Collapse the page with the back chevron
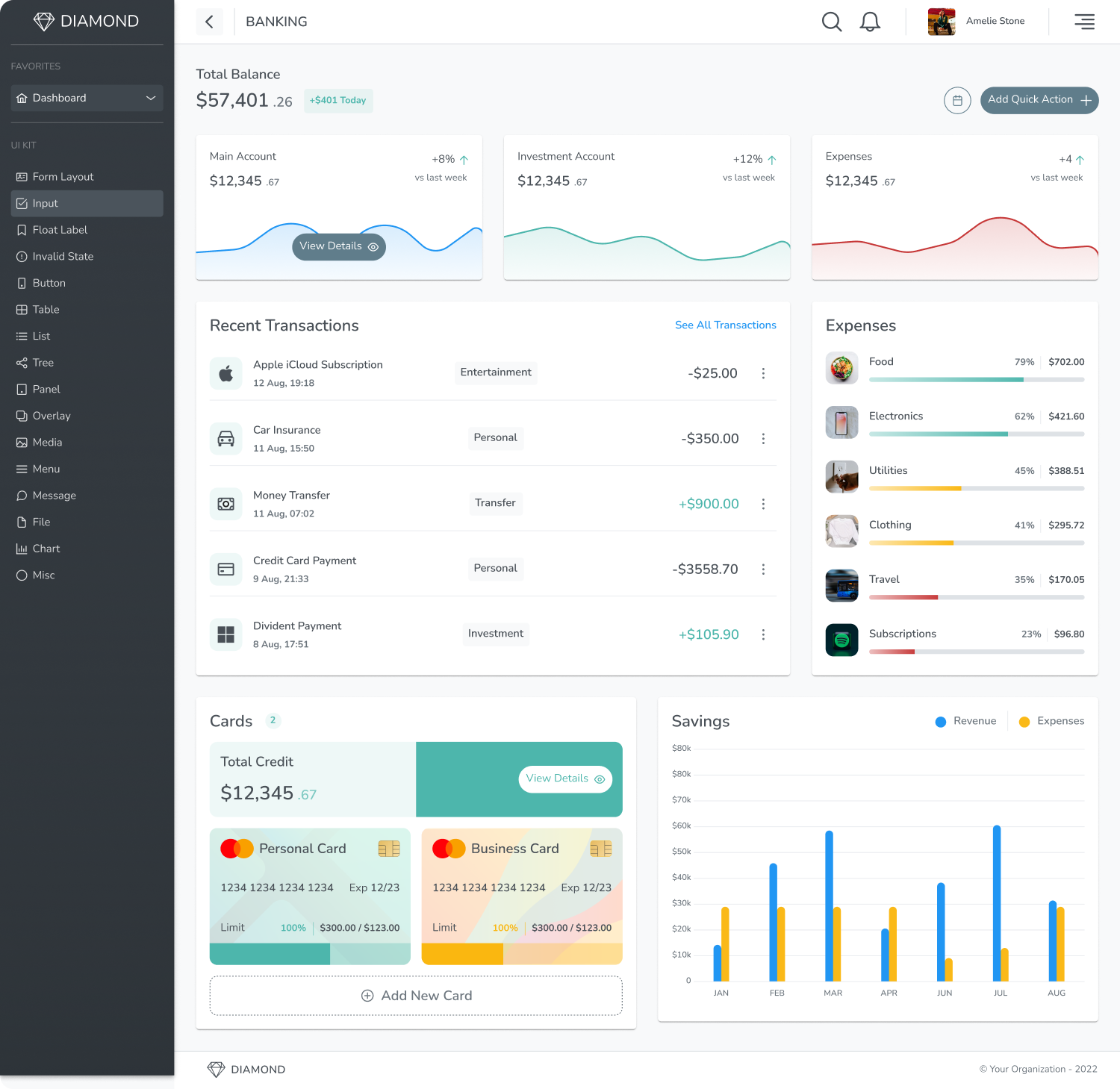The image size is (1120, 1089). [210, 22]
